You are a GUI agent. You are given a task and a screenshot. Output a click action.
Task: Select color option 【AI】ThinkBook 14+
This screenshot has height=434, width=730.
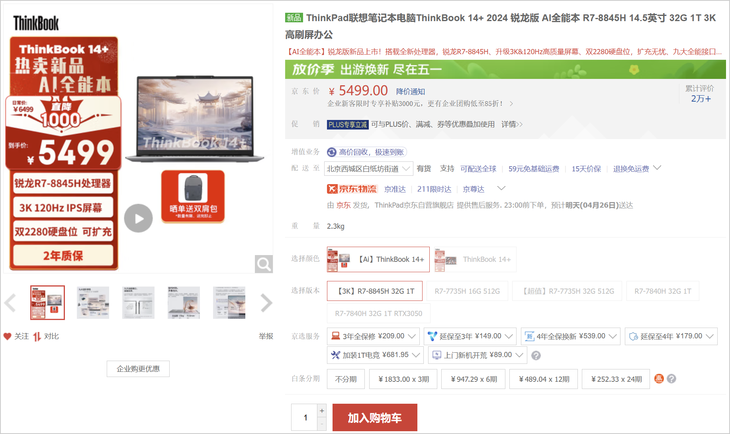pyautogui.click(x=378, y=259)
